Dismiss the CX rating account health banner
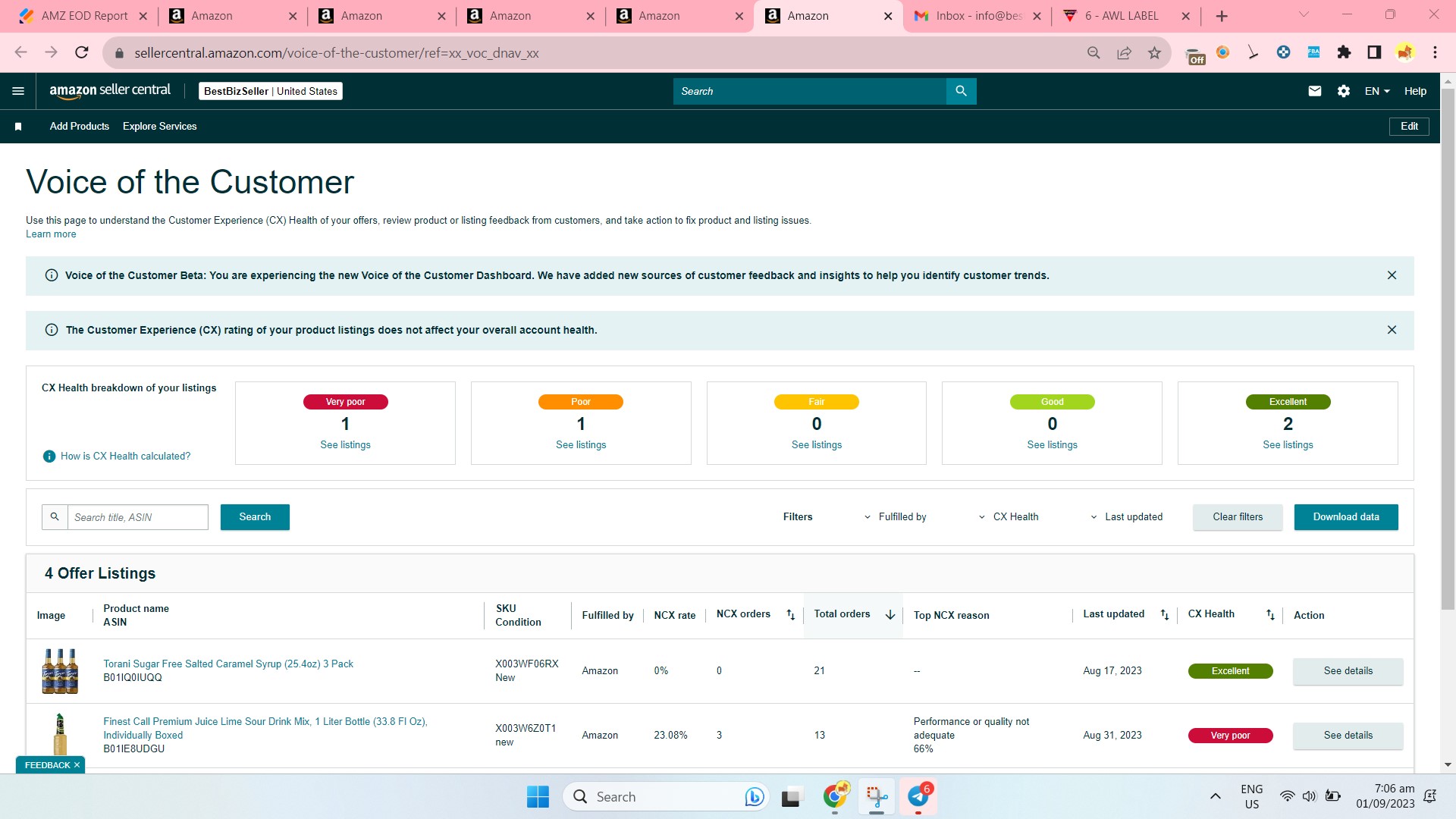 click(1392, 330)
